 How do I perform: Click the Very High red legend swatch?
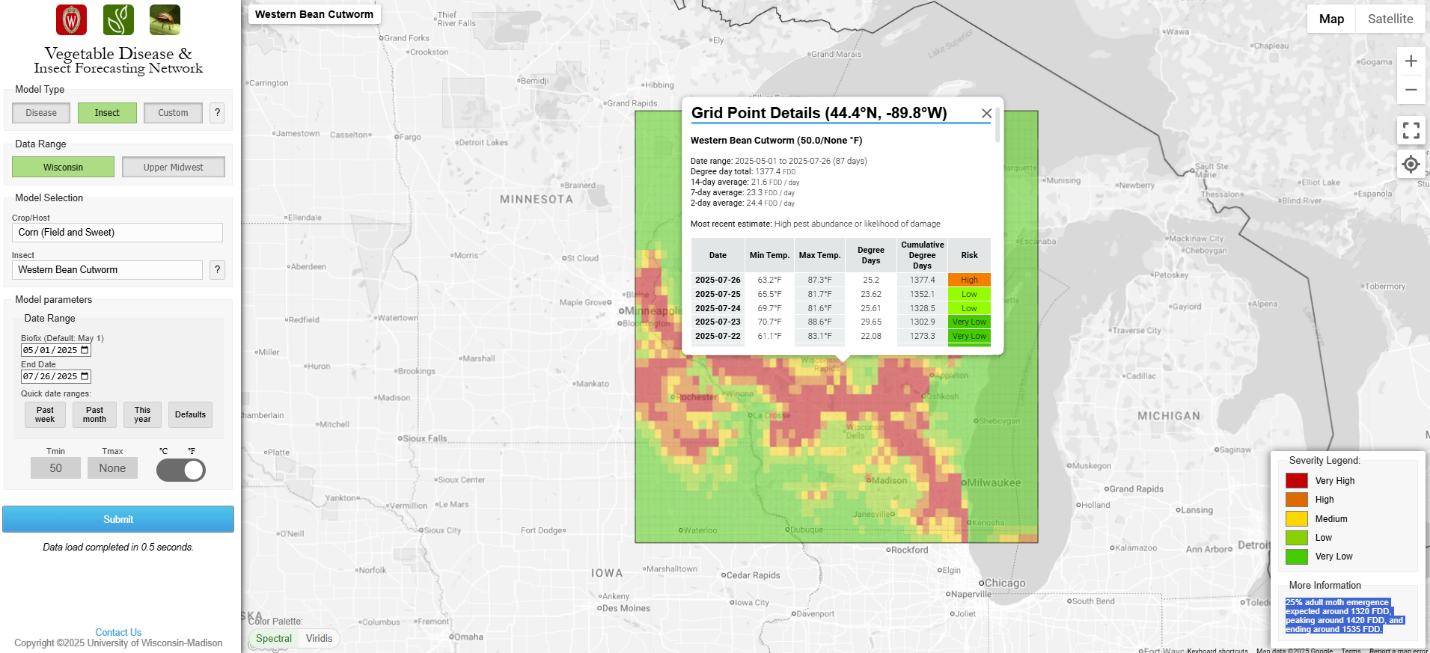pyautogui.click(x=1296, y=481)
